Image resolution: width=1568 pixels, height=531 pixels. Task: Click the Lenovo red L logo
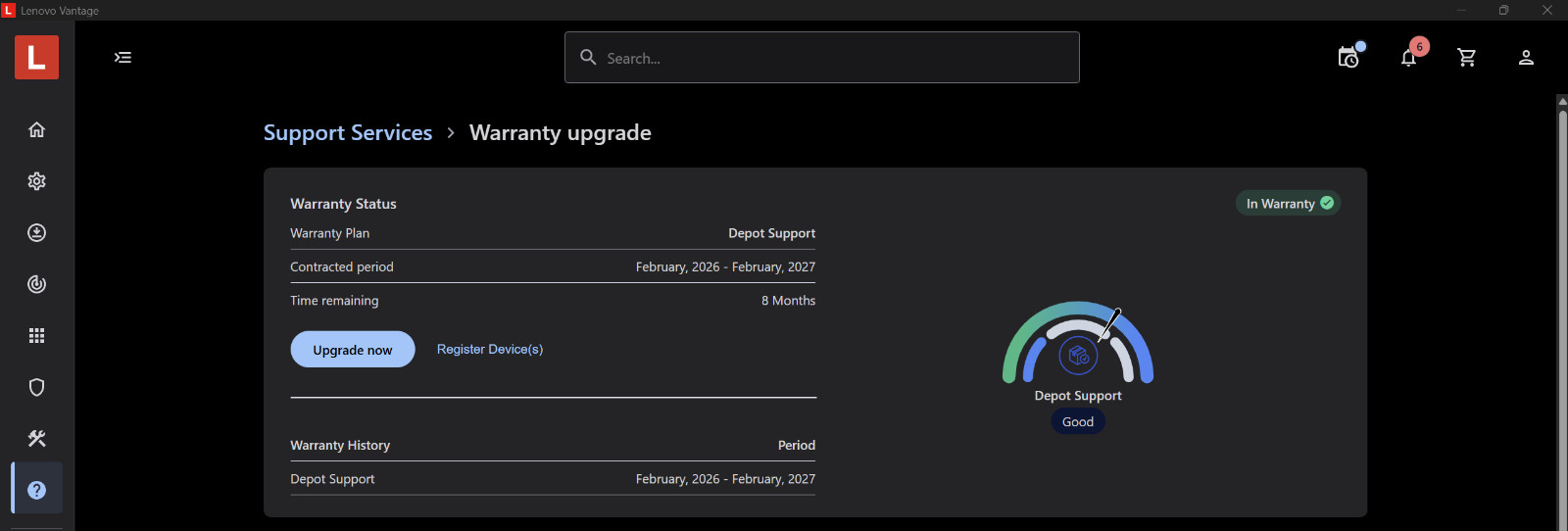(36, 57)
